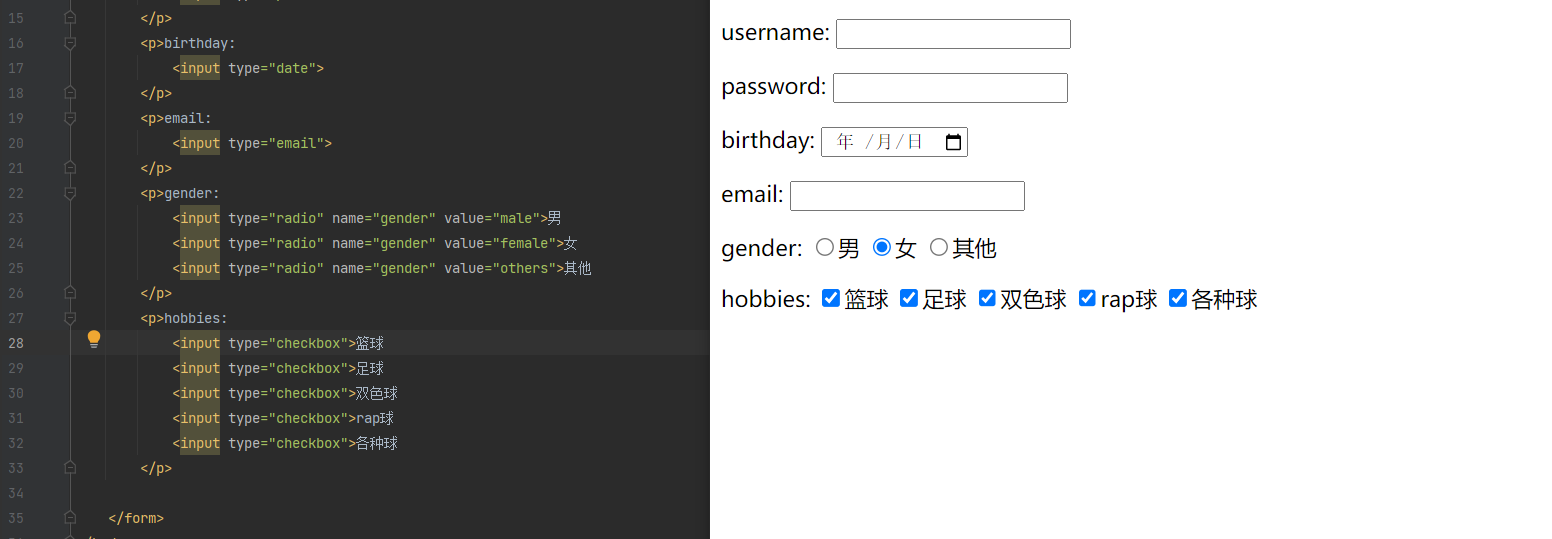
Task: Uncheck the 各种球 hobby checkbox
Action: 1177,298
